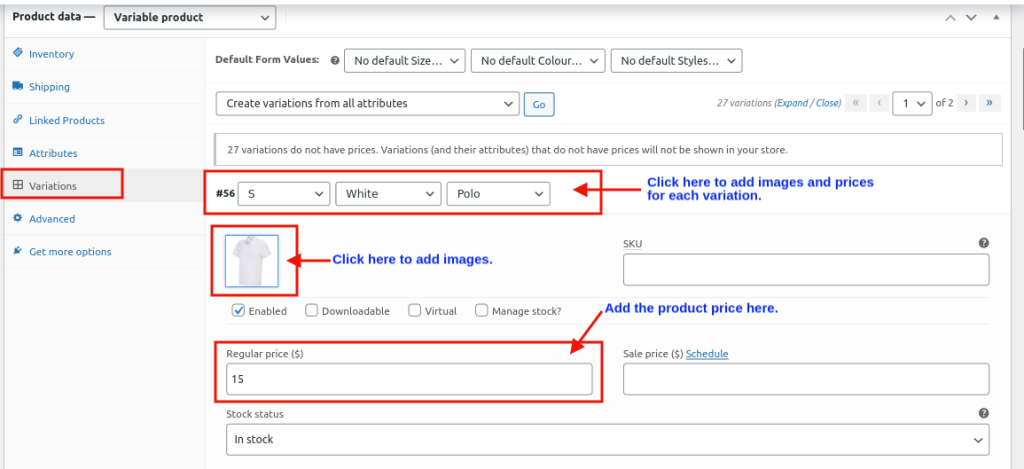Open the No default Size dropdown

click(405, 61)
